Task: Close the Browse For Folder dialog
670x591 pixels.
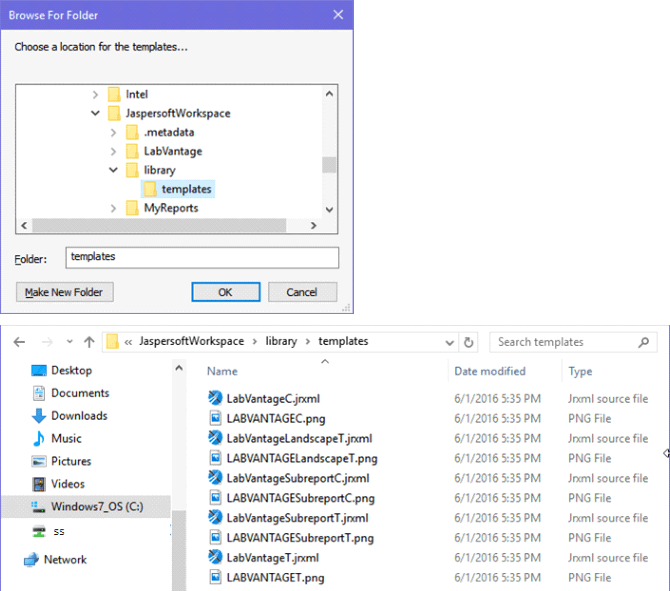Action: 338,15
